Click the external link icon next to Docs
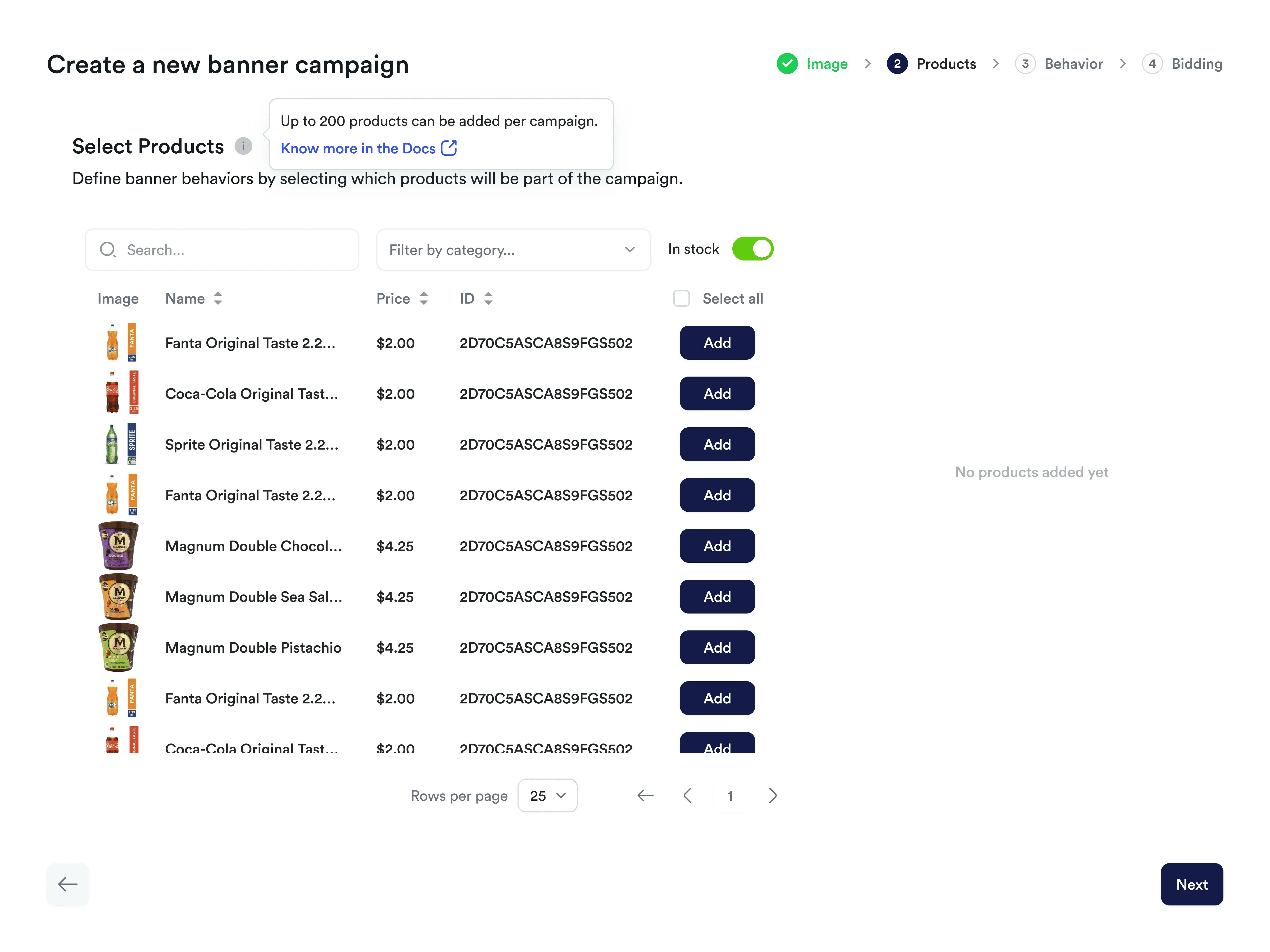Screen dimensions: 1270x952 pos(449,148)
